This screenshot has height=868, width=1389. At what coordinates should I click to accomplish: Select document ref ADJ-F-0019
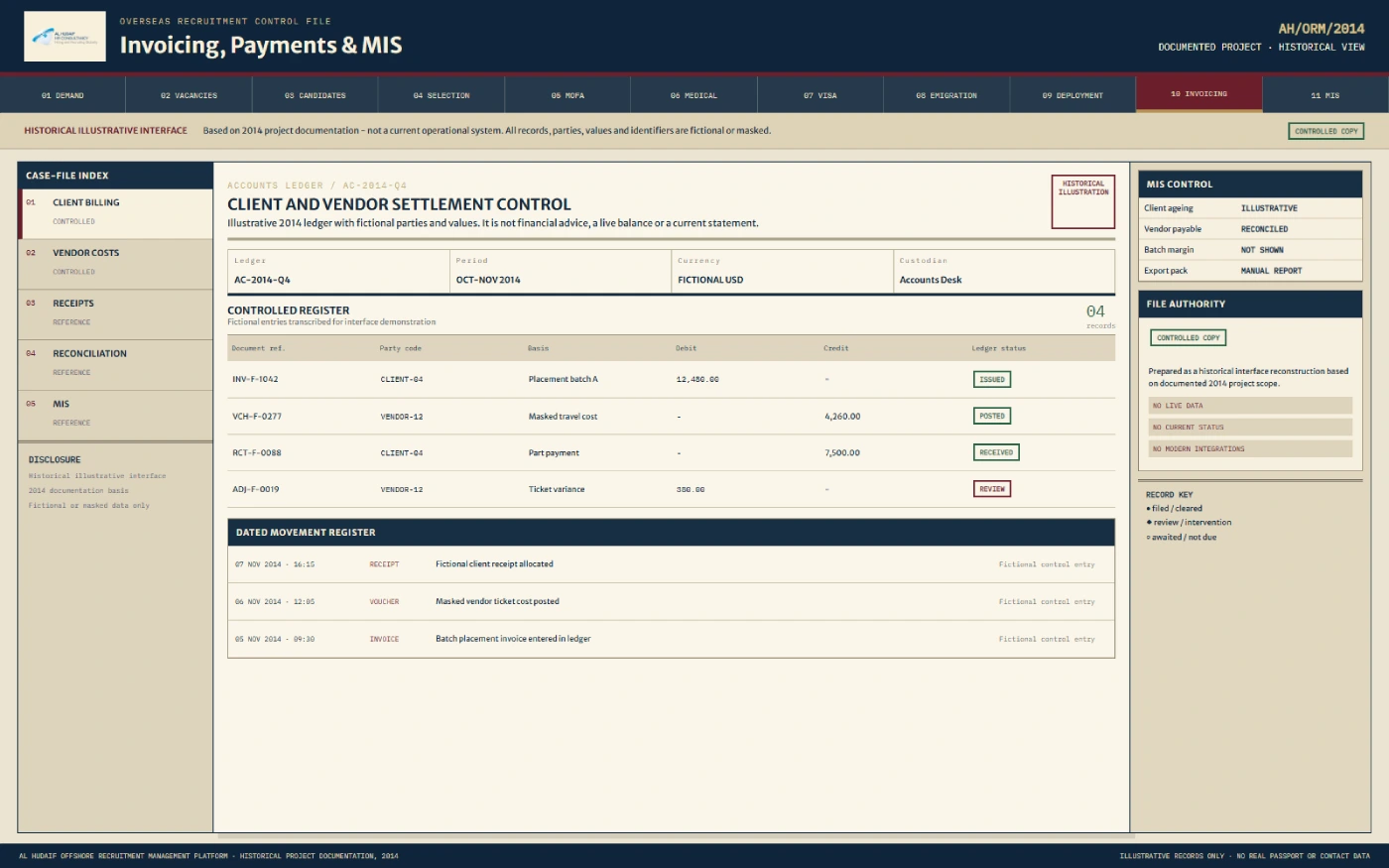(255, 489)
